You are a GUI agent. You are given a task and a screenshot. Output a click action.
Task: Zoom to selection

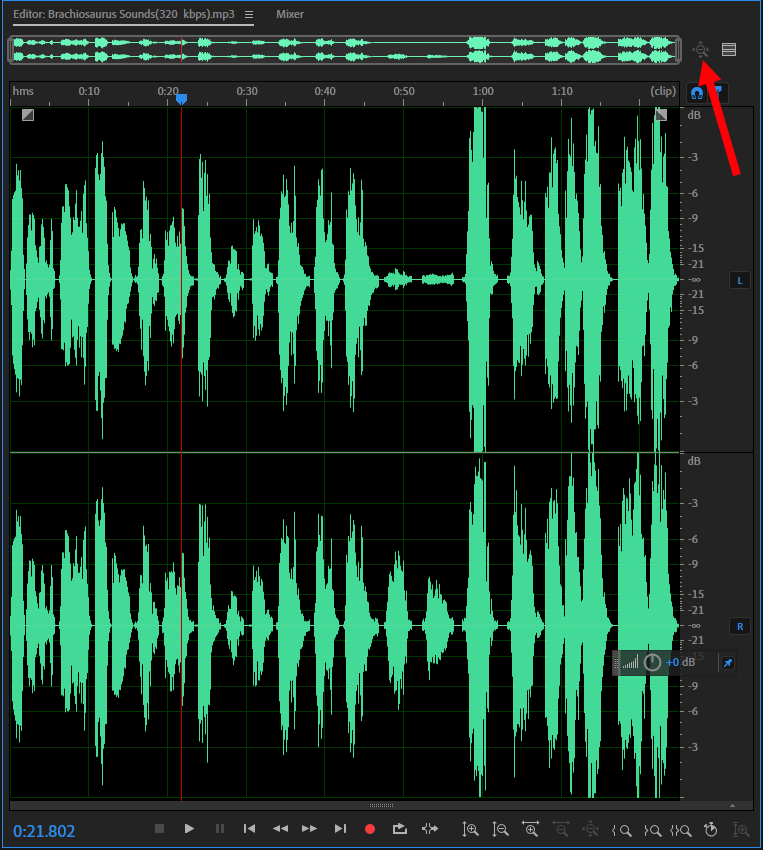pyautogui.click(x=681, y=830)
